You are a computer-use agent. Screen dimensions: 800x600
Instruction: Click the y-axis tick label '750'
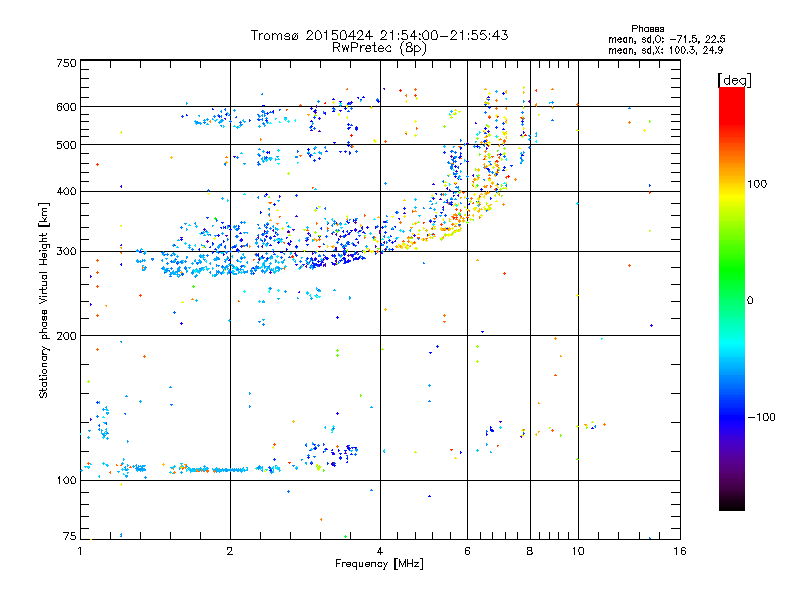click(x=66, y=63)
